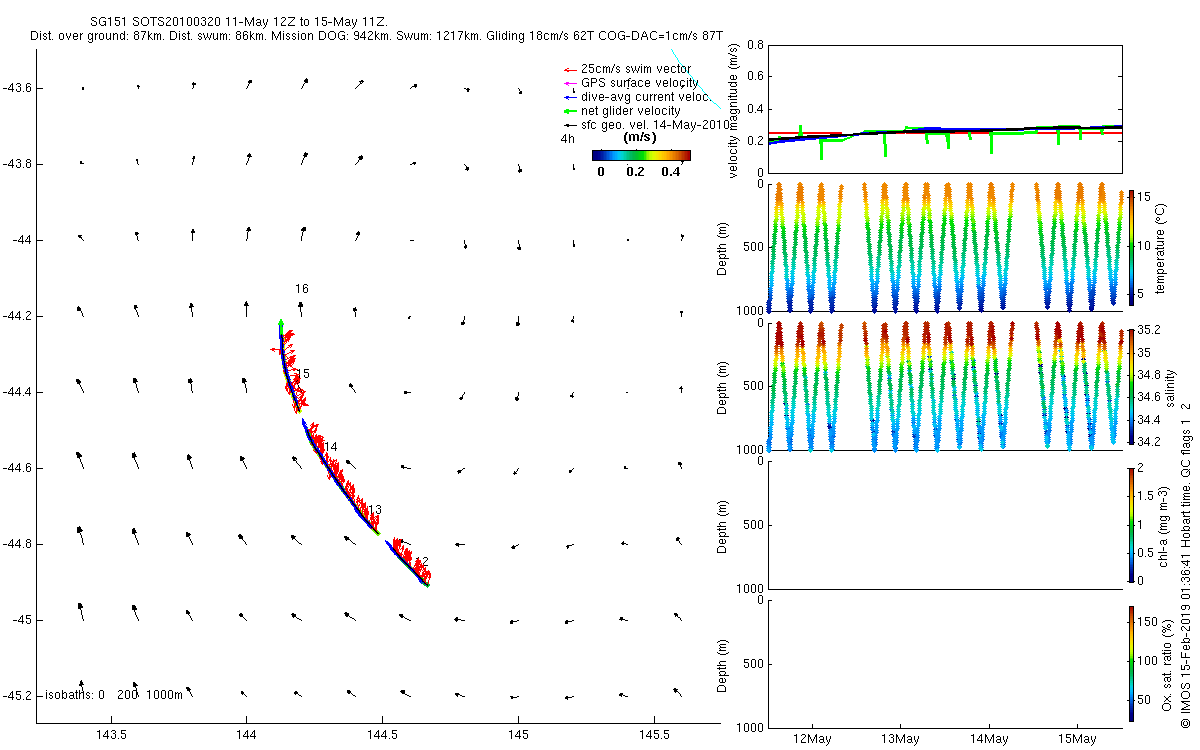Click the green net glider velocity marker

coord(570,111)
